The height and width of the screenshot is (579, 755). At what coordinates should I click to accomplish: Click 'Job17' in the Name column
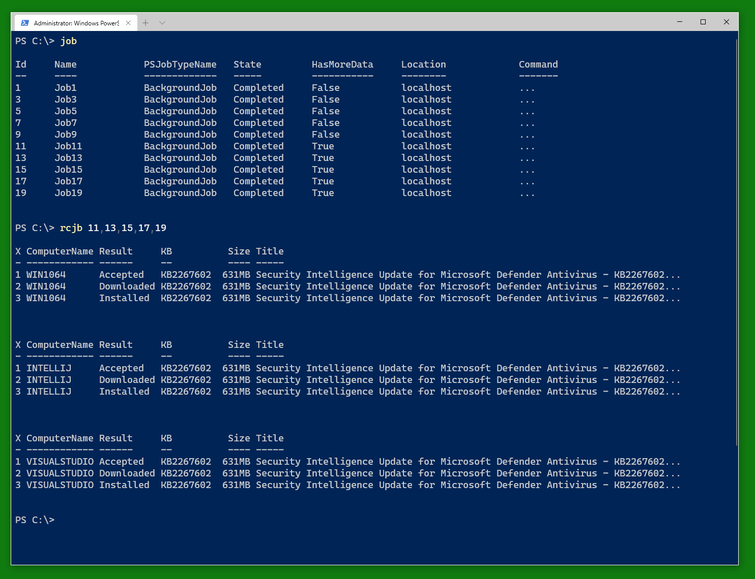point(68,181)
